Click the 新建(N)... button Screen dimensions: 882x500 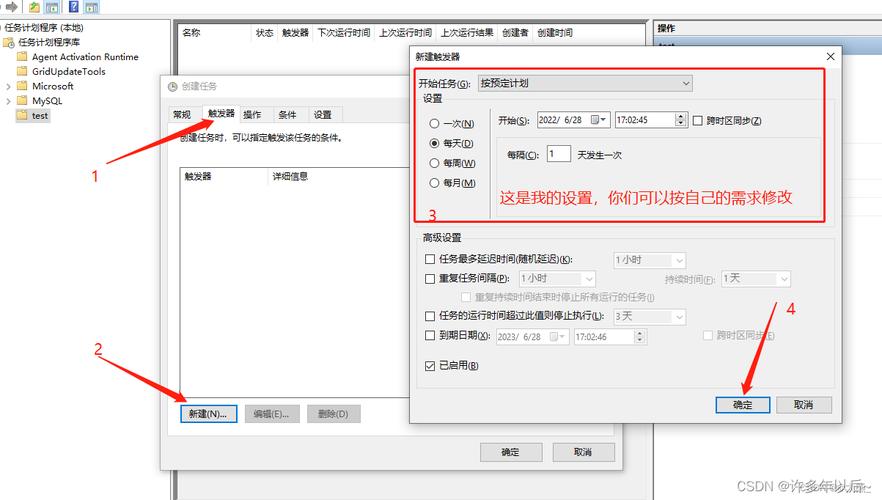click(208, 414)
